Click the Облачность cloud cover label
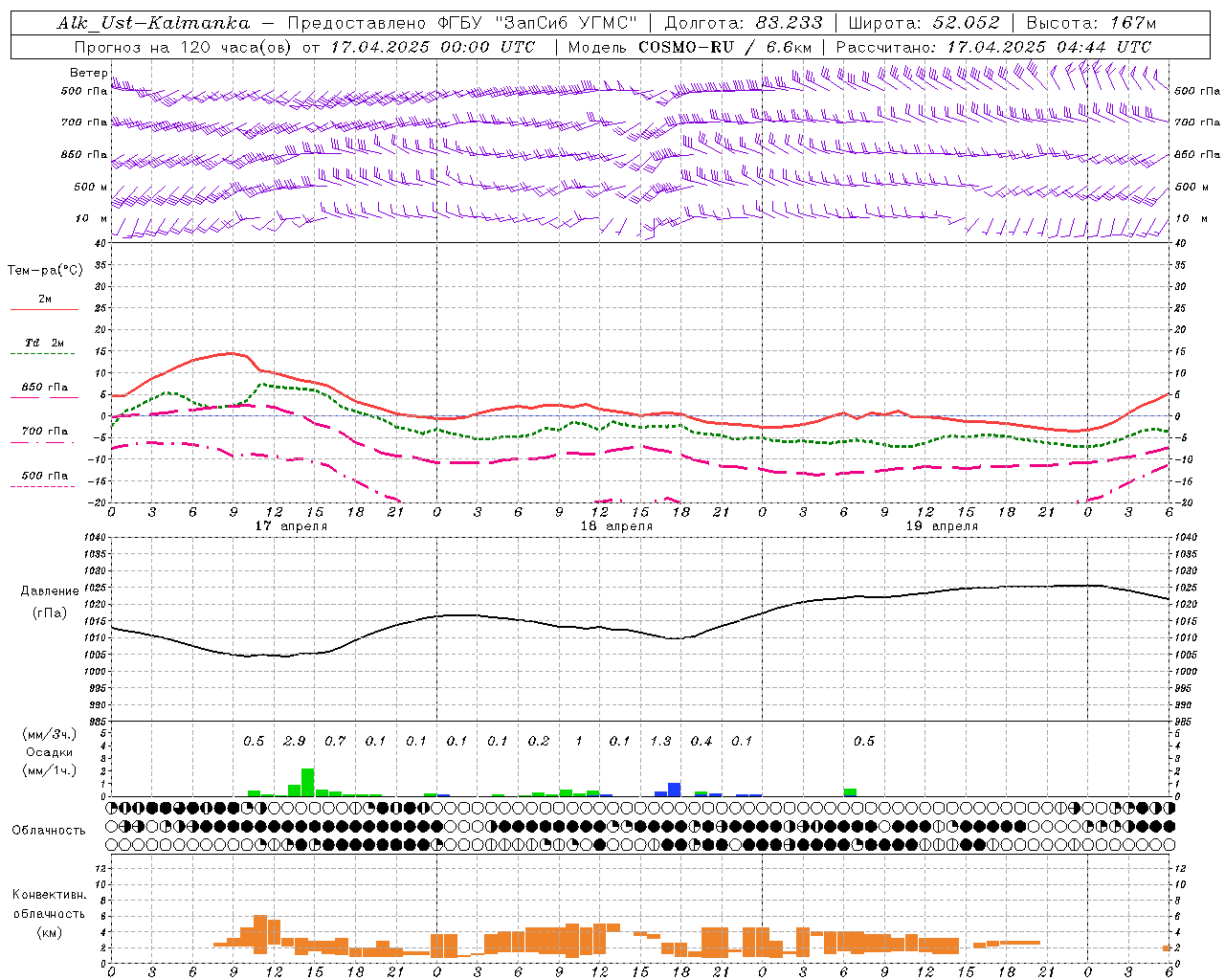1225x980 pixels. click(49, 831)
